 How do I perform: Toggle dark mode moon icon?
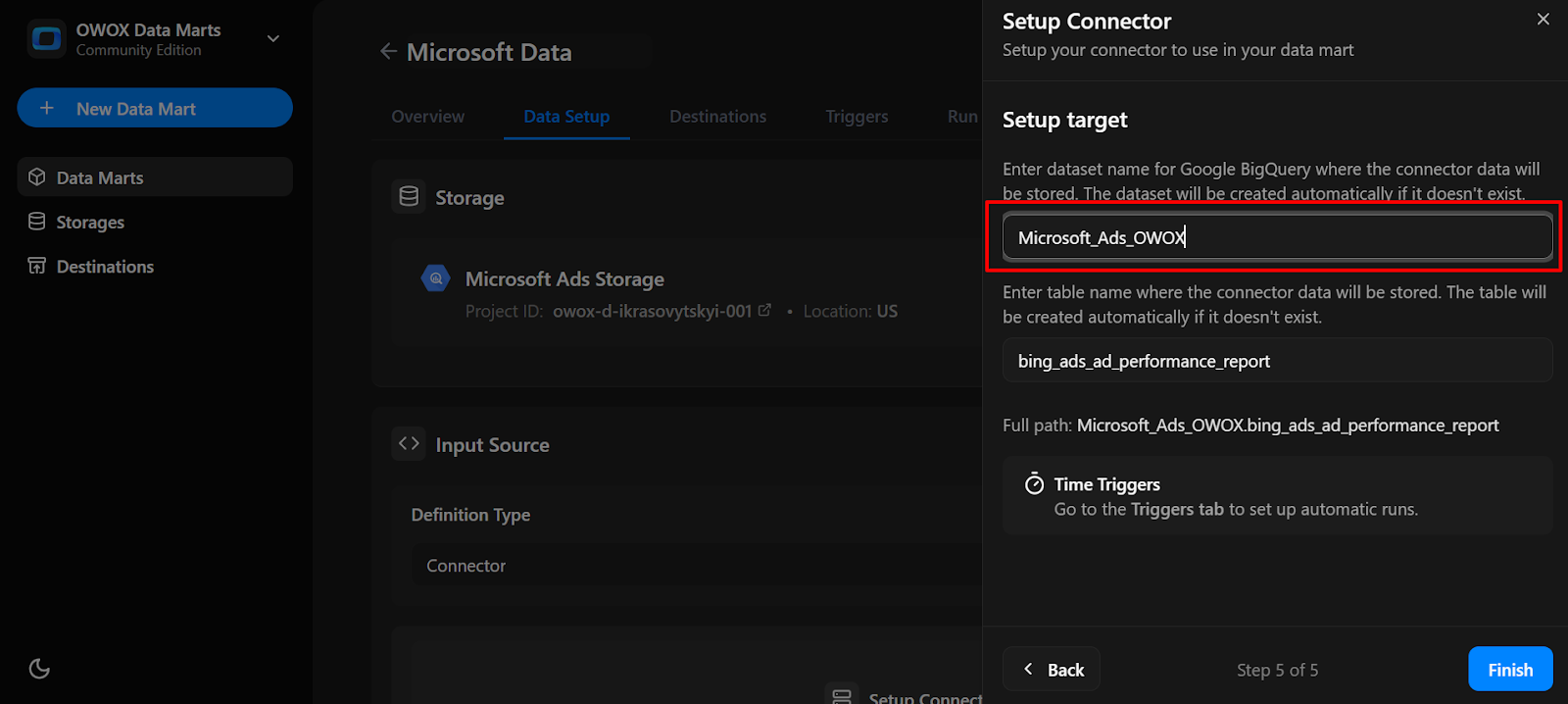39,669
